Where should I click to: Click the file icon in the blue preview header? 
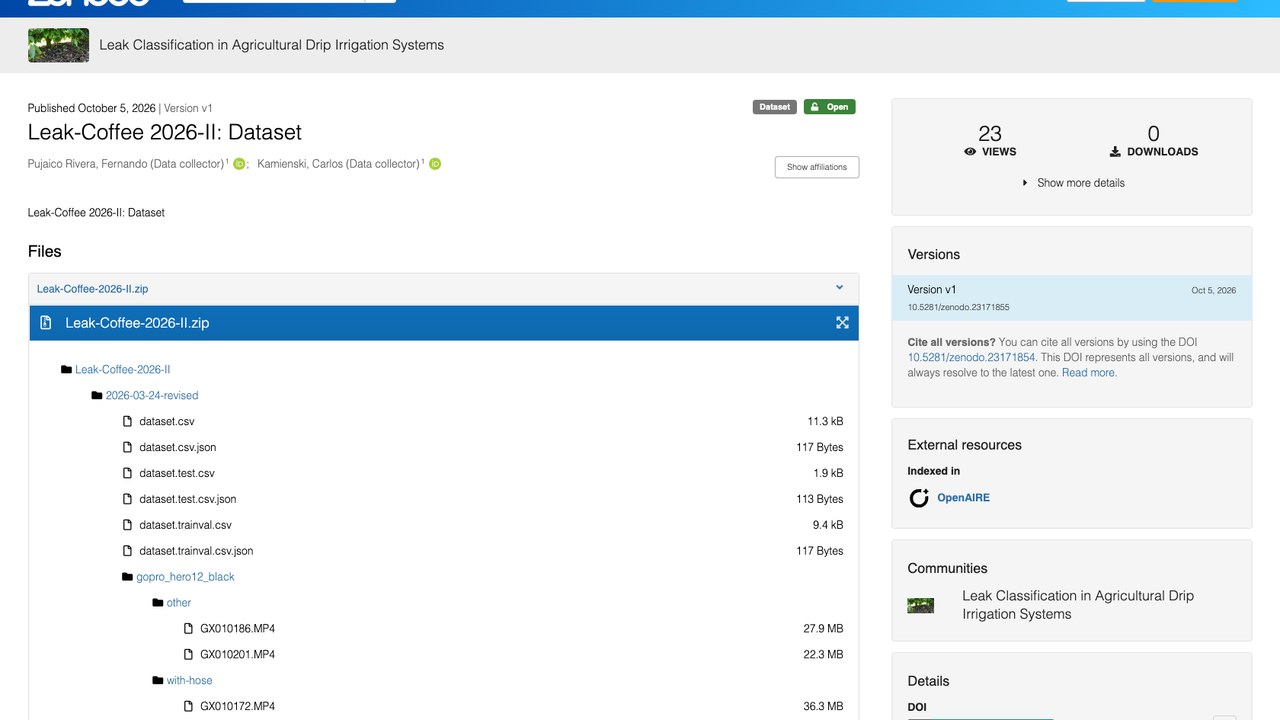click(45, 323)
